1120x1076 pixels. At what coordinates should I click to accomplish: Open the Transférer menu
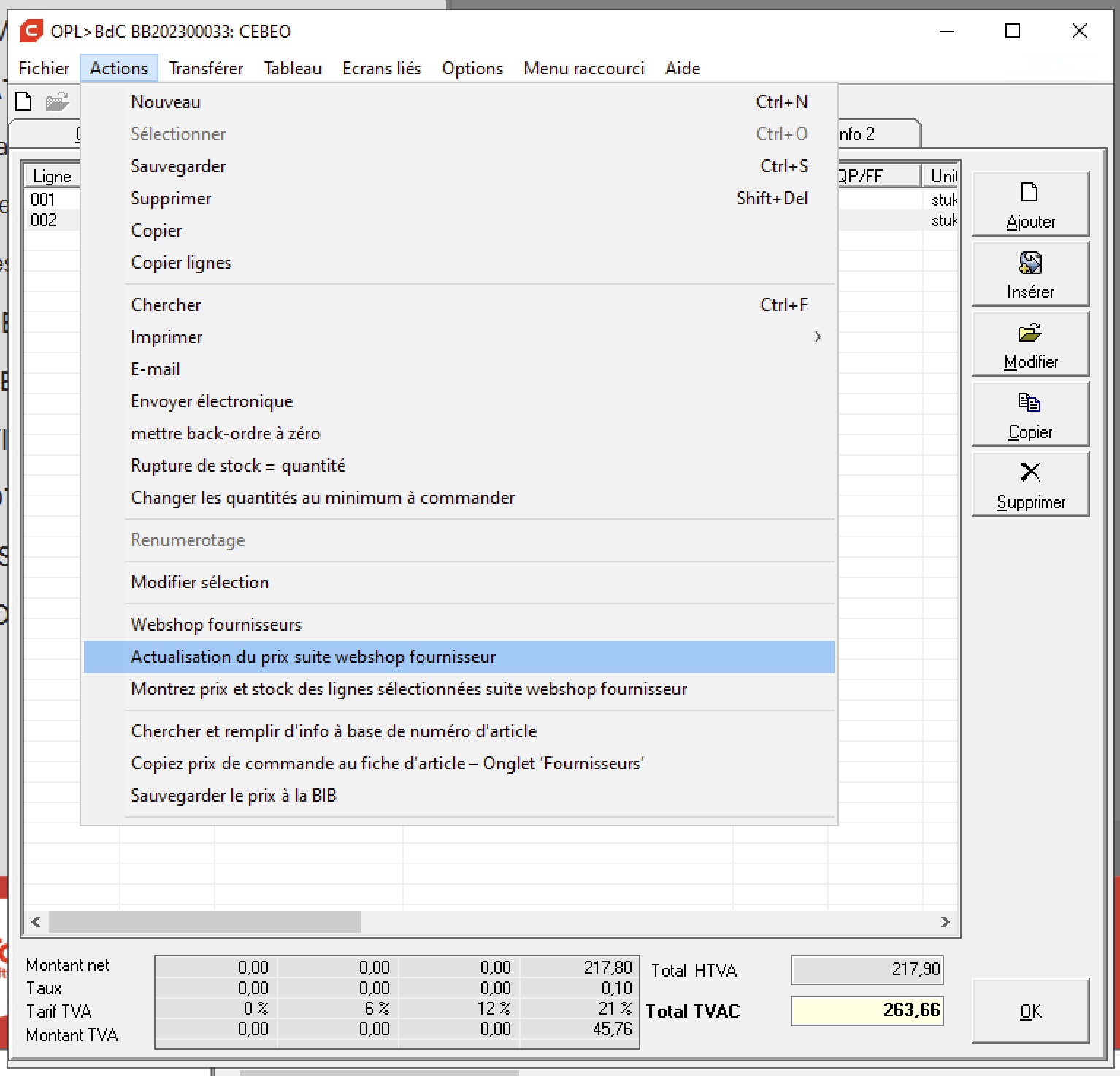coord(206,68)
